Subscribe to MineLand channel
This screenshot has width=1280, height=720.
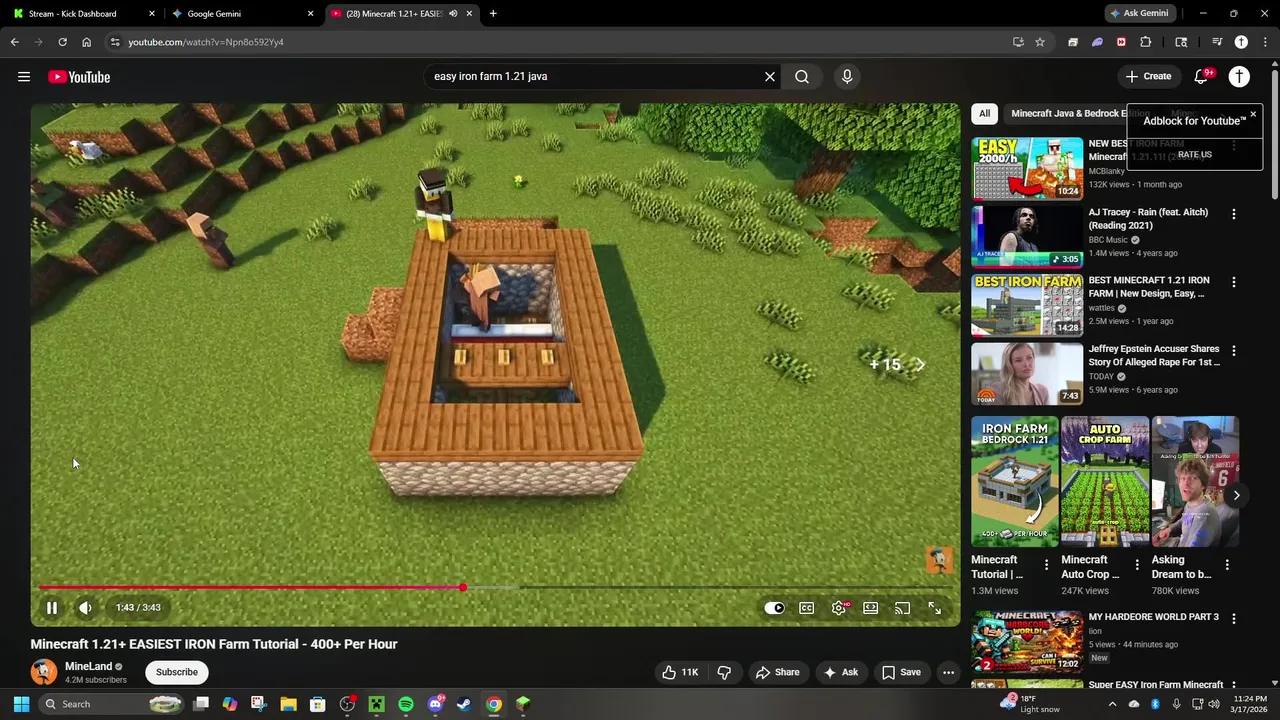pyautogui.click(x=177, y=672)
